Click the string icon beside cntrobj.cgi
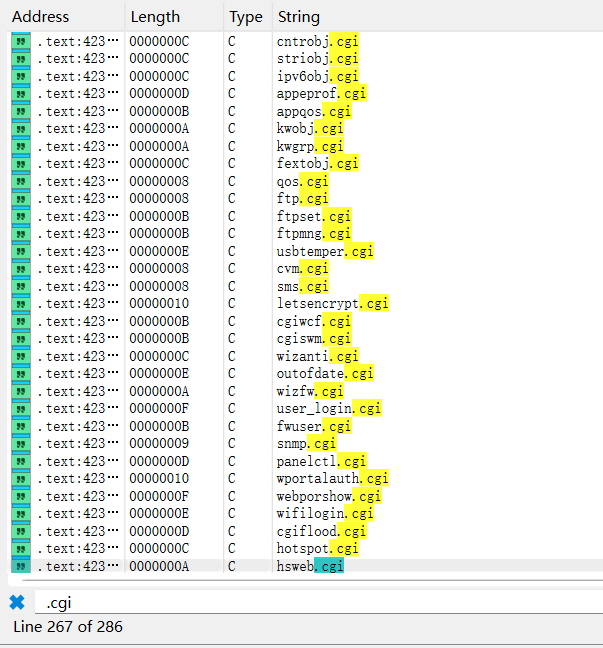 coord(21,41)
